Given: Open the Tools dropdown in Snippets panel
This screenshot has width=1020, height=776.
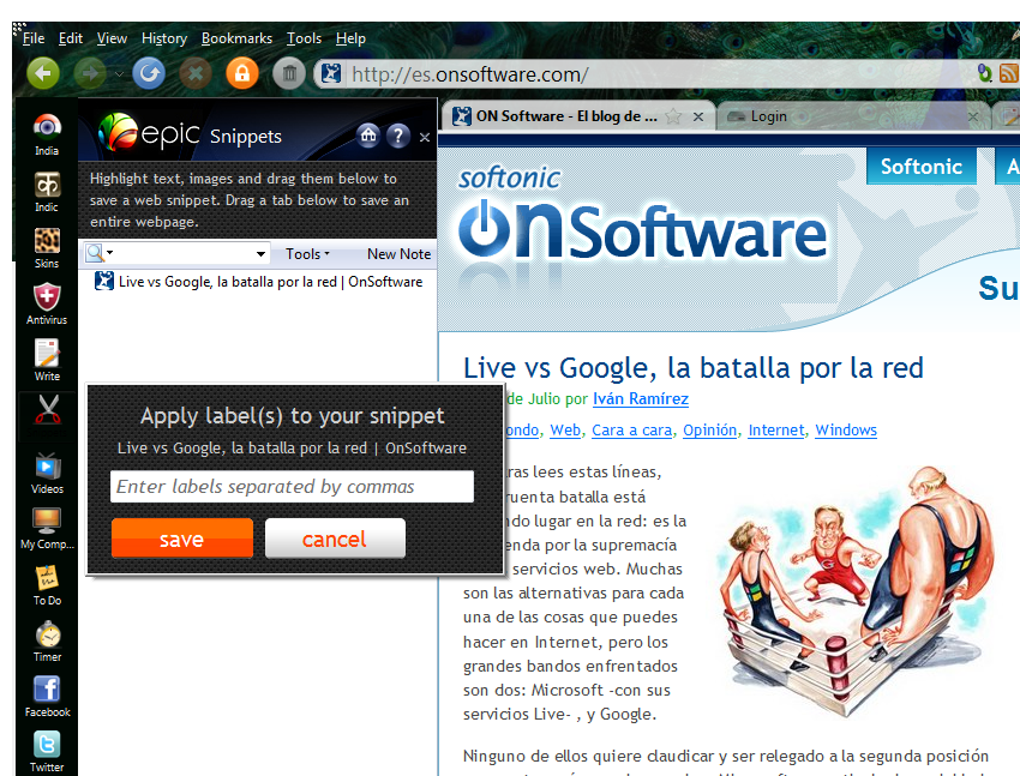Looking at the screenshot, I should (307, 254).
